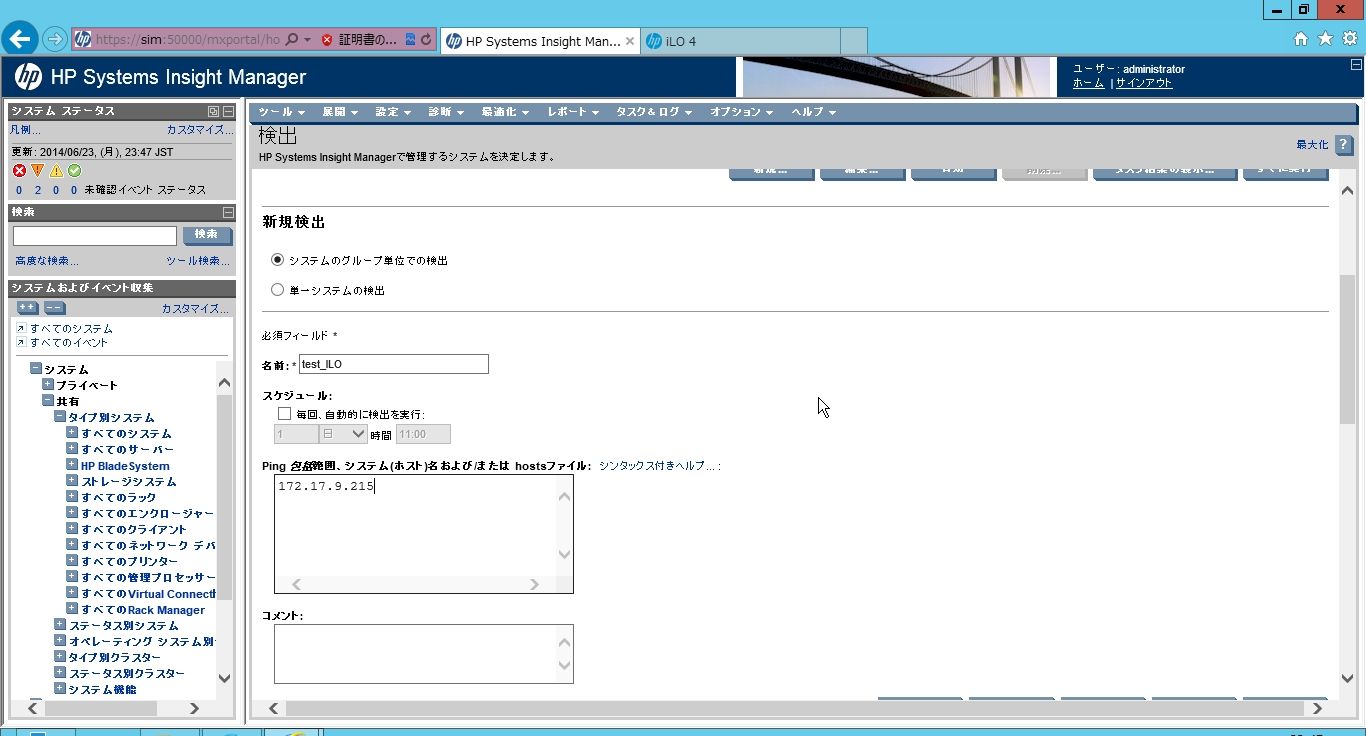Switch to the iLO 4 browser tab

[740, 41]
